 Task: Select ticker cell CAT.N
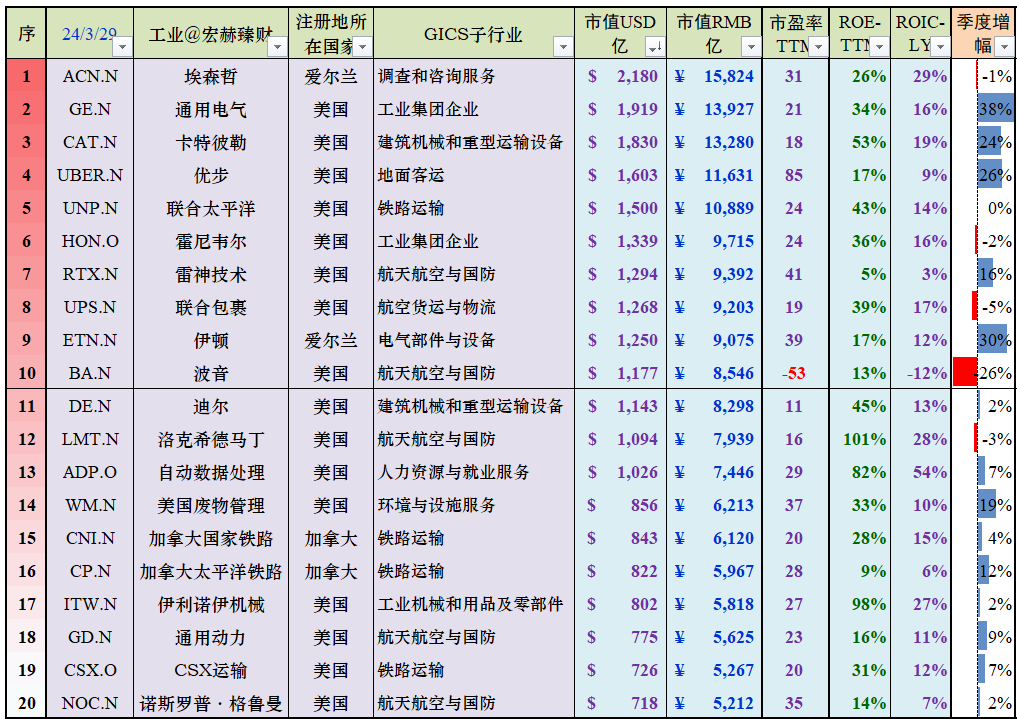[90, 143]
